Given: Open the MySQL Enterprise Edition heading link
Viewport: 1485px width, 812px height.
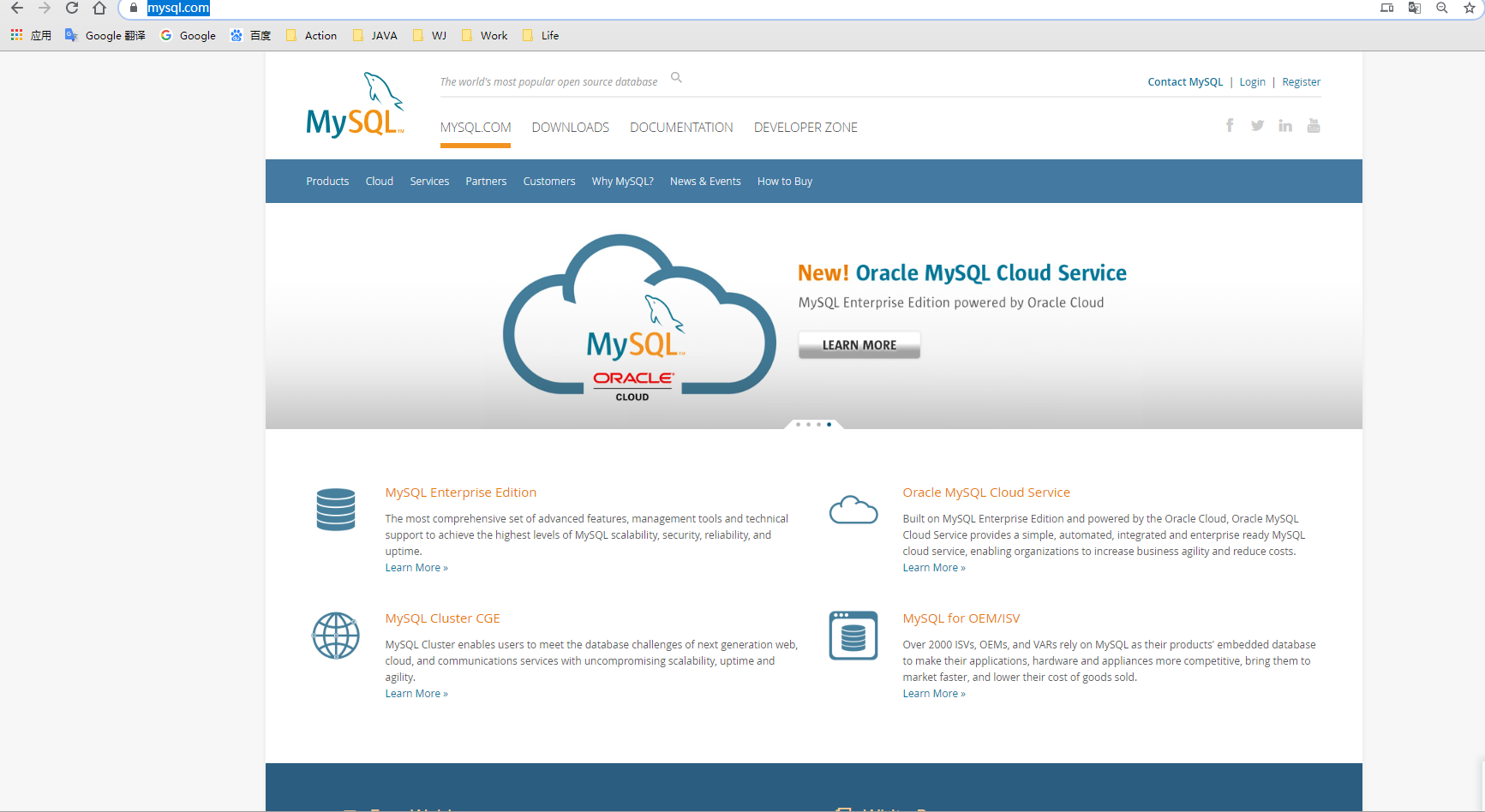Looking at the screenshot, I should pyautogui.click(x=461, y=493).
